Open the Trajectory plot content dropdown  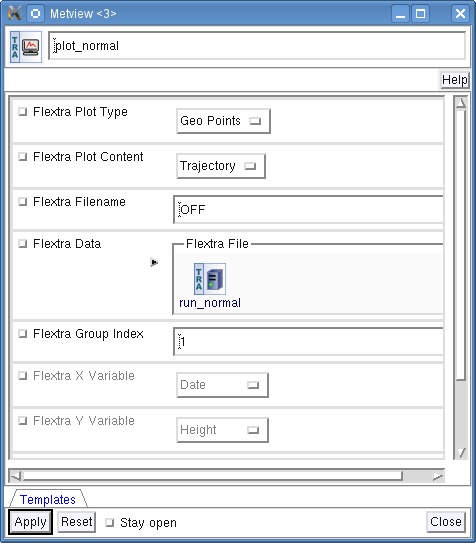(221, 166)
